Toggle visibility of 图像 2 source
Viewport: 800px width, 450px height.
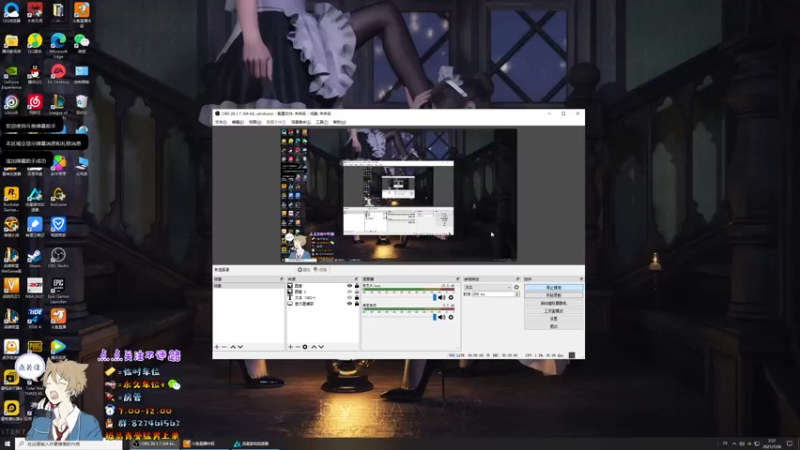(349, 292)
